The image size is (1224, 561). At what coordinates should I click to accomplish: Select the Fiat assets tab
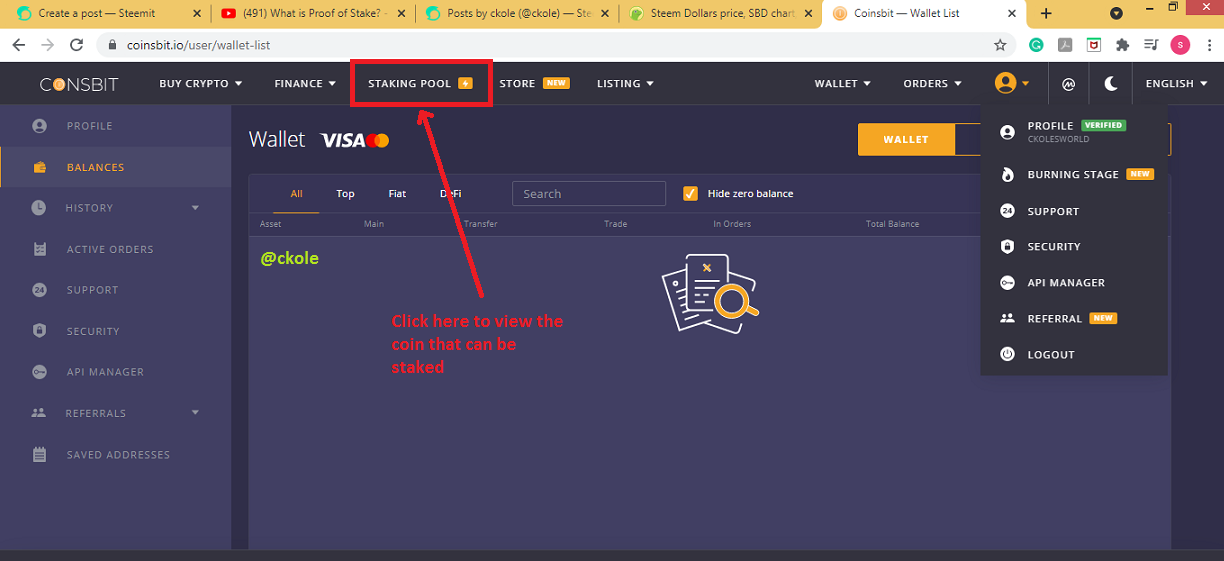pos(397,194)
